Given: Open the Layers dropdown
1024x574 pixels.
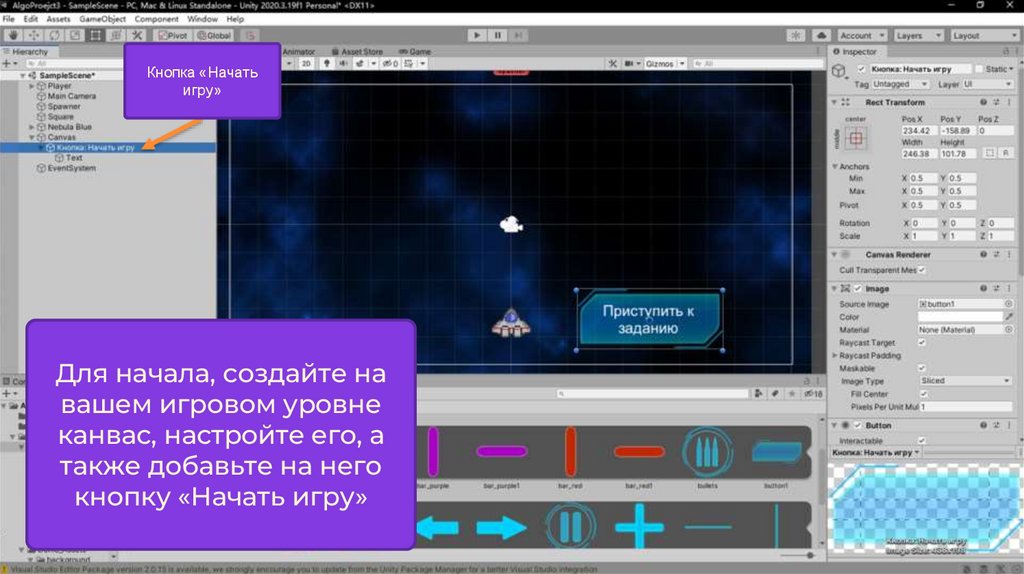Looking at the screenshot, I should (x=918, y=35).
